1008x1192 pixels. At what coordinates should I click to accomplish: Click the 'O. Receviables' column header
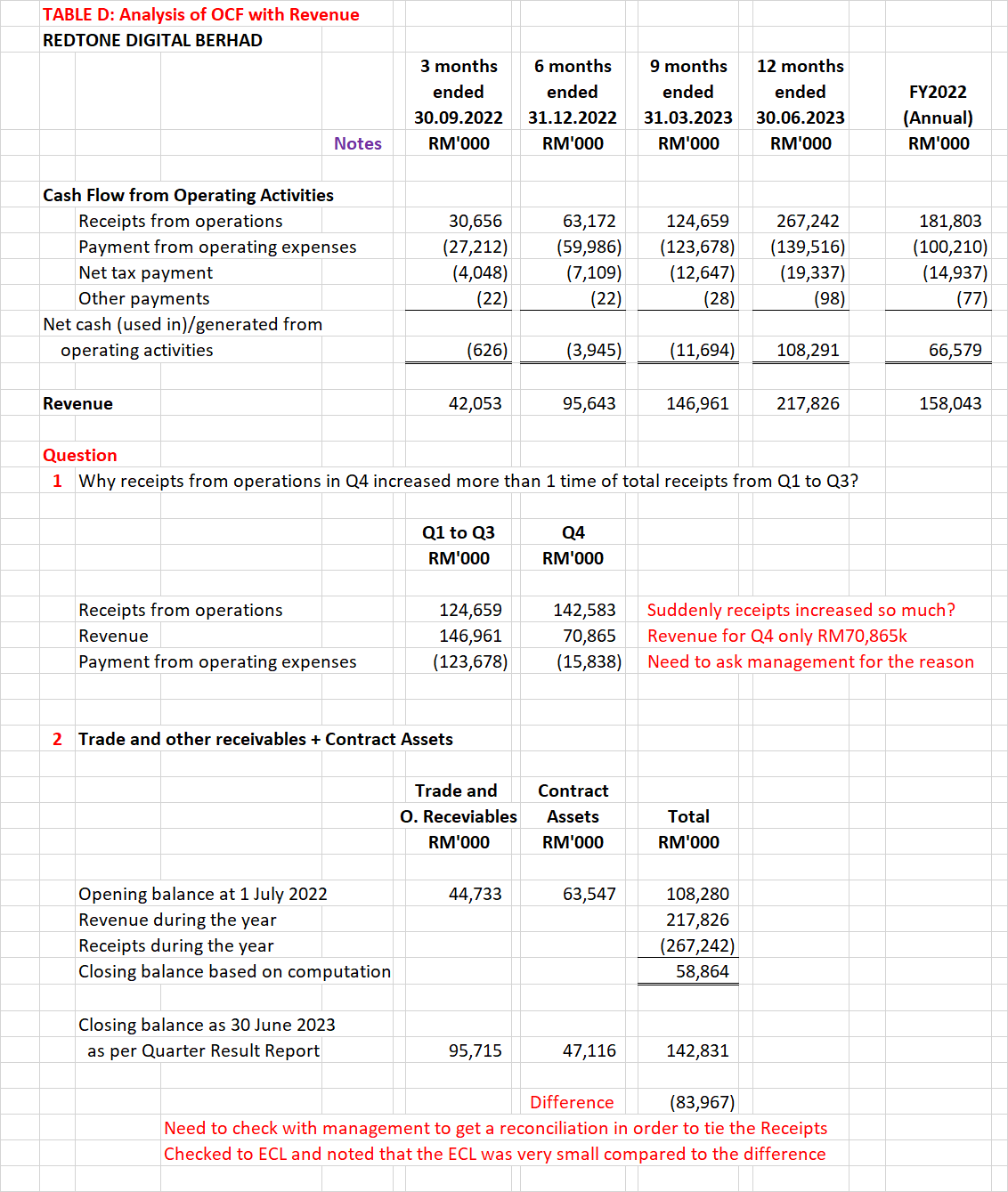[459, 816]
